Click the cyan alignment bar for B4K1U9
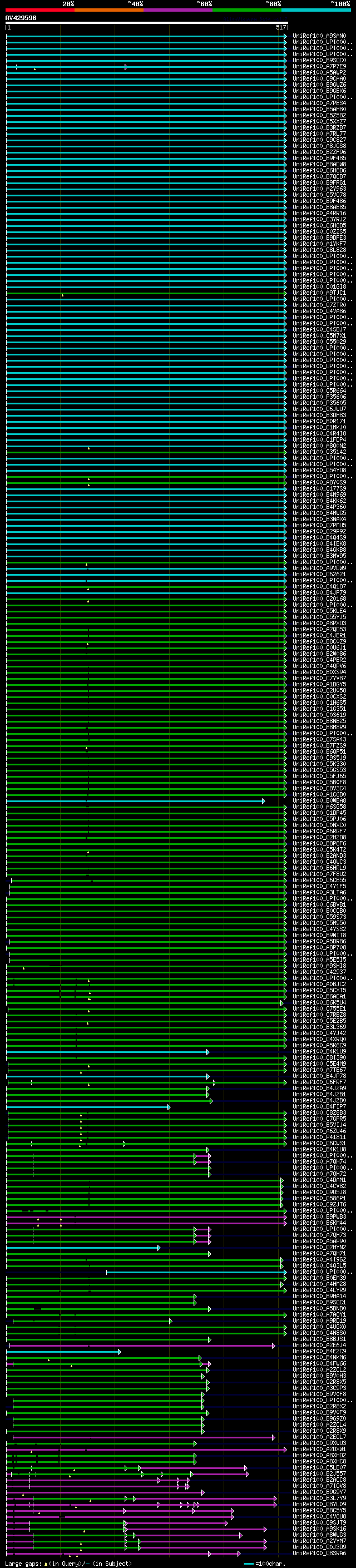Screen dimensions: 356x1568 click(x=108, y=1052)
